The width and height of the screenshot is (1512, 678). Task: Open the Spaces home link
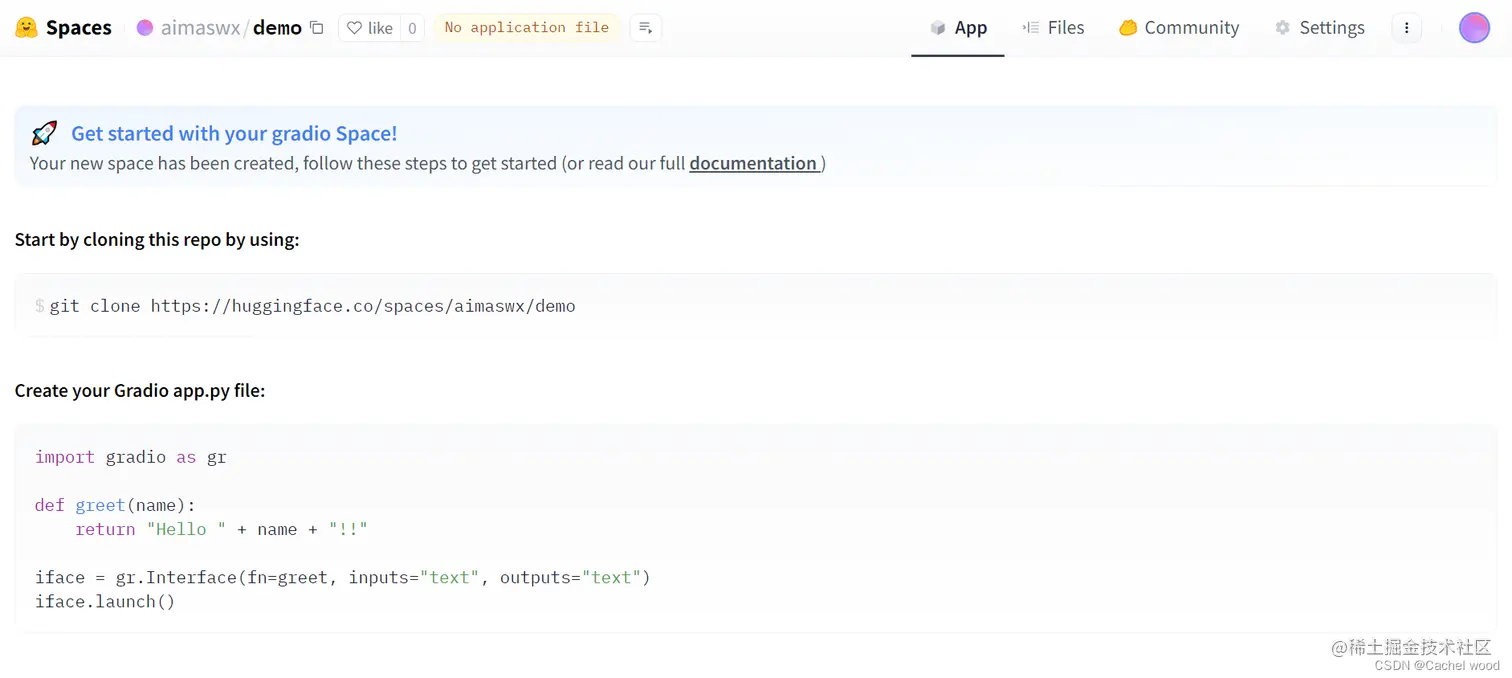[x=78, y=28]
